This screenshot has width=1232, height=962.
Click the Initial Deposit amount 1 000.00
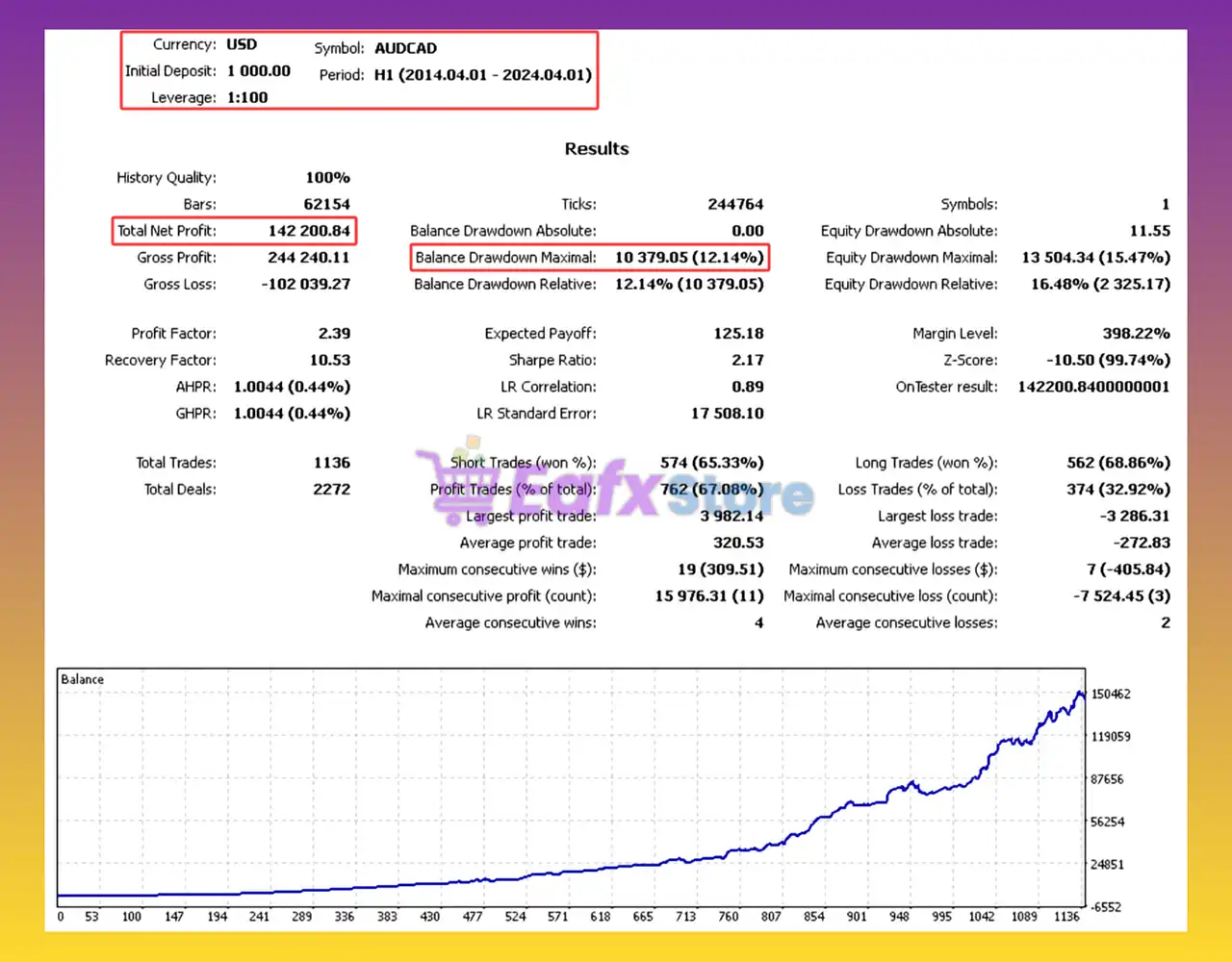258,71
